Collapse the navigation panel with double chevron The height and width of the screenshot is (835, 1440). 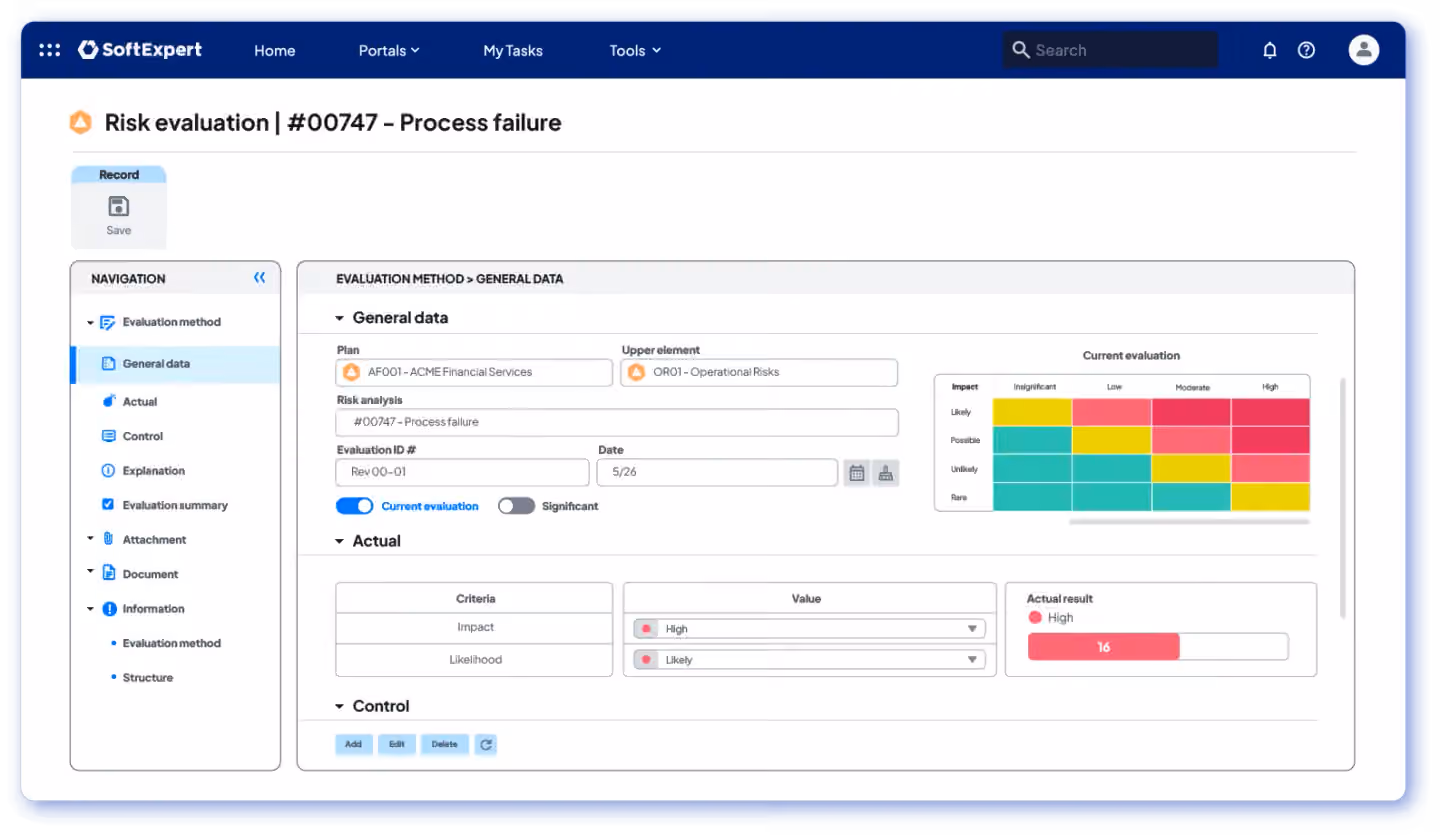tap(260, 278)
